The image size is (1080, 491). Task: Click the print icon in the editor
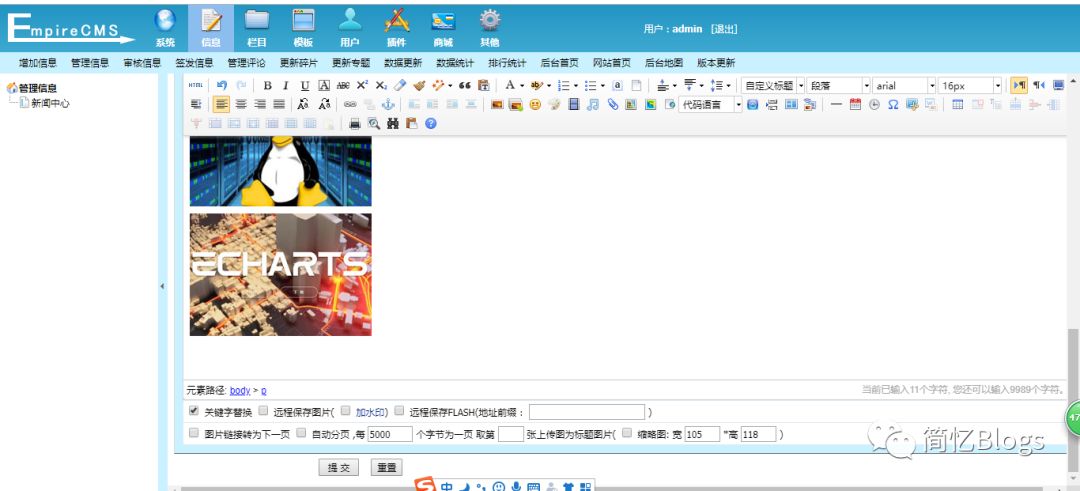354,123
